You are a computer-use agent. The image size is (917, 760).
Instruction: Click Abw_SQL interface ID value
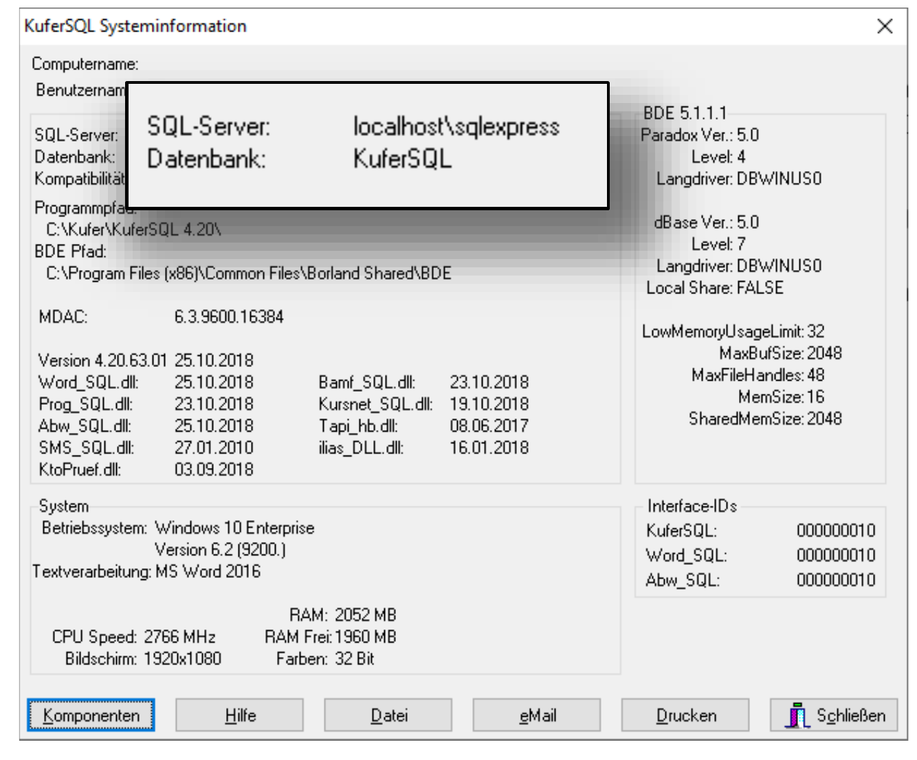[836, 580]
